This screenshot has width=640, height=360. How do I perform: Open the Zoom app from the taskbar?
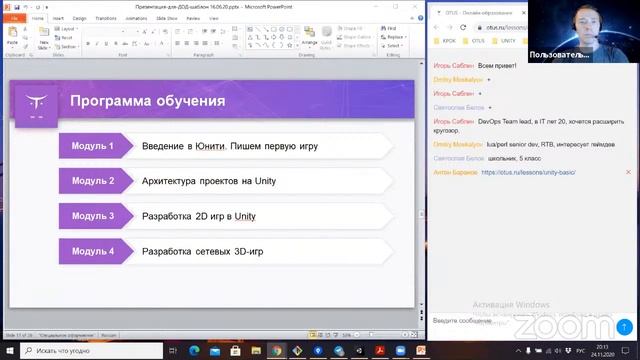click(x=400, y=351)
